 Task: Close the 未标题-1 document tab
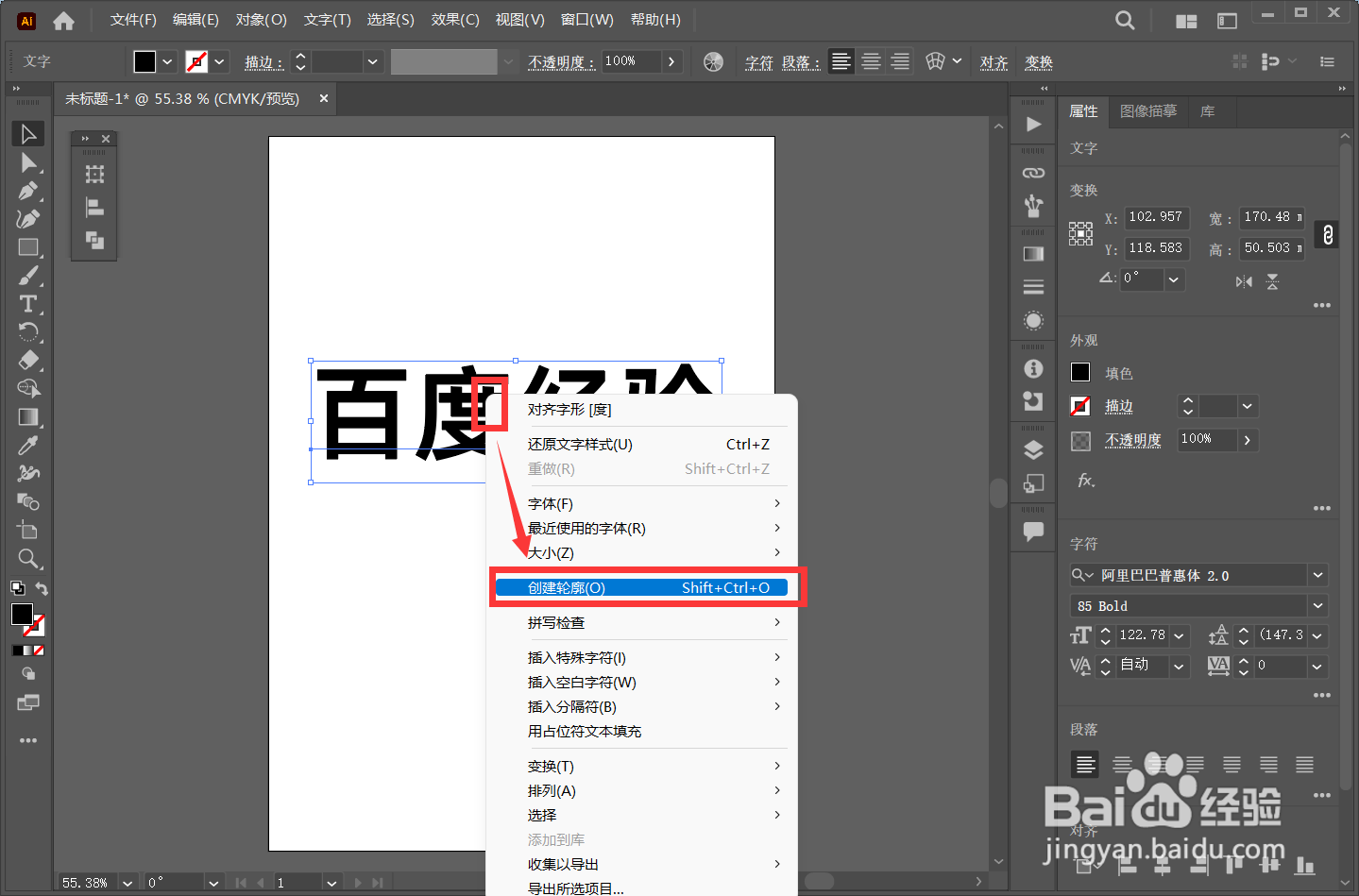pyautogui.click(x=324, y=98)
